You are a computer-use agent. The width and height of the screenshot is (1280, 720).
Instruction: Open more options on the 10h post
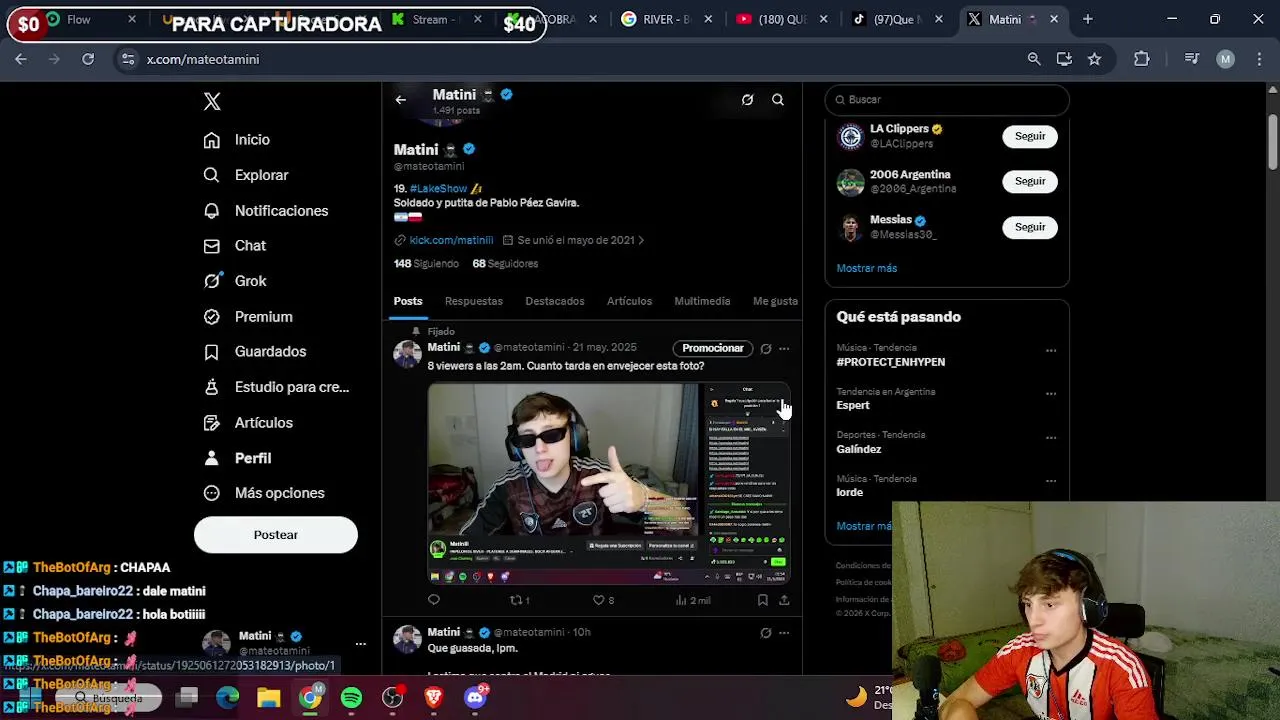(x=784, y=633)
